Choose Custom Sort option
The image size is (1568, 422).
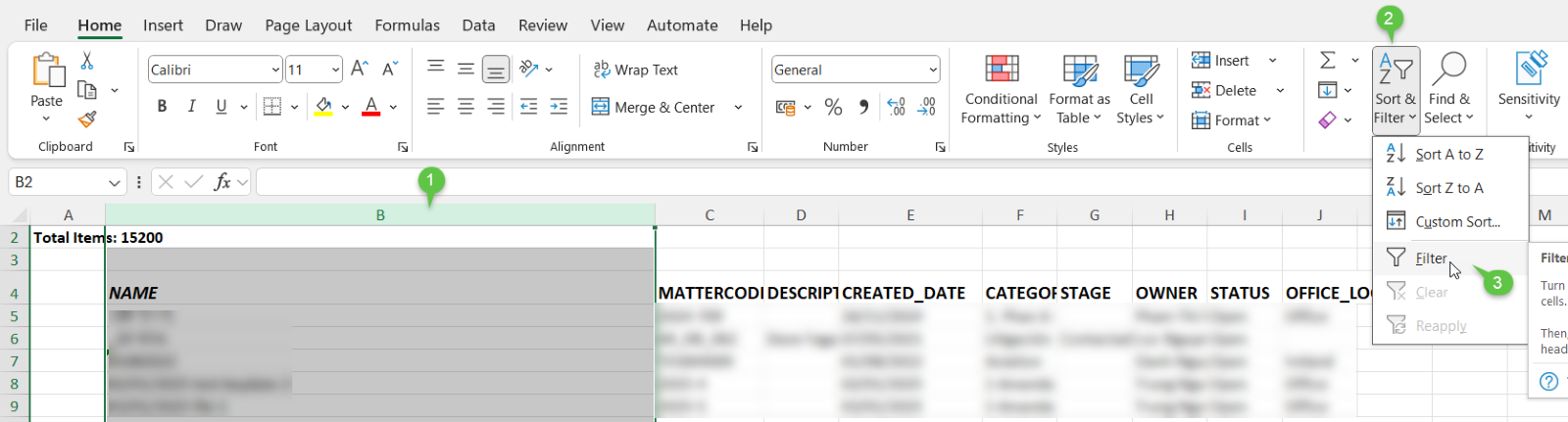1449,221
